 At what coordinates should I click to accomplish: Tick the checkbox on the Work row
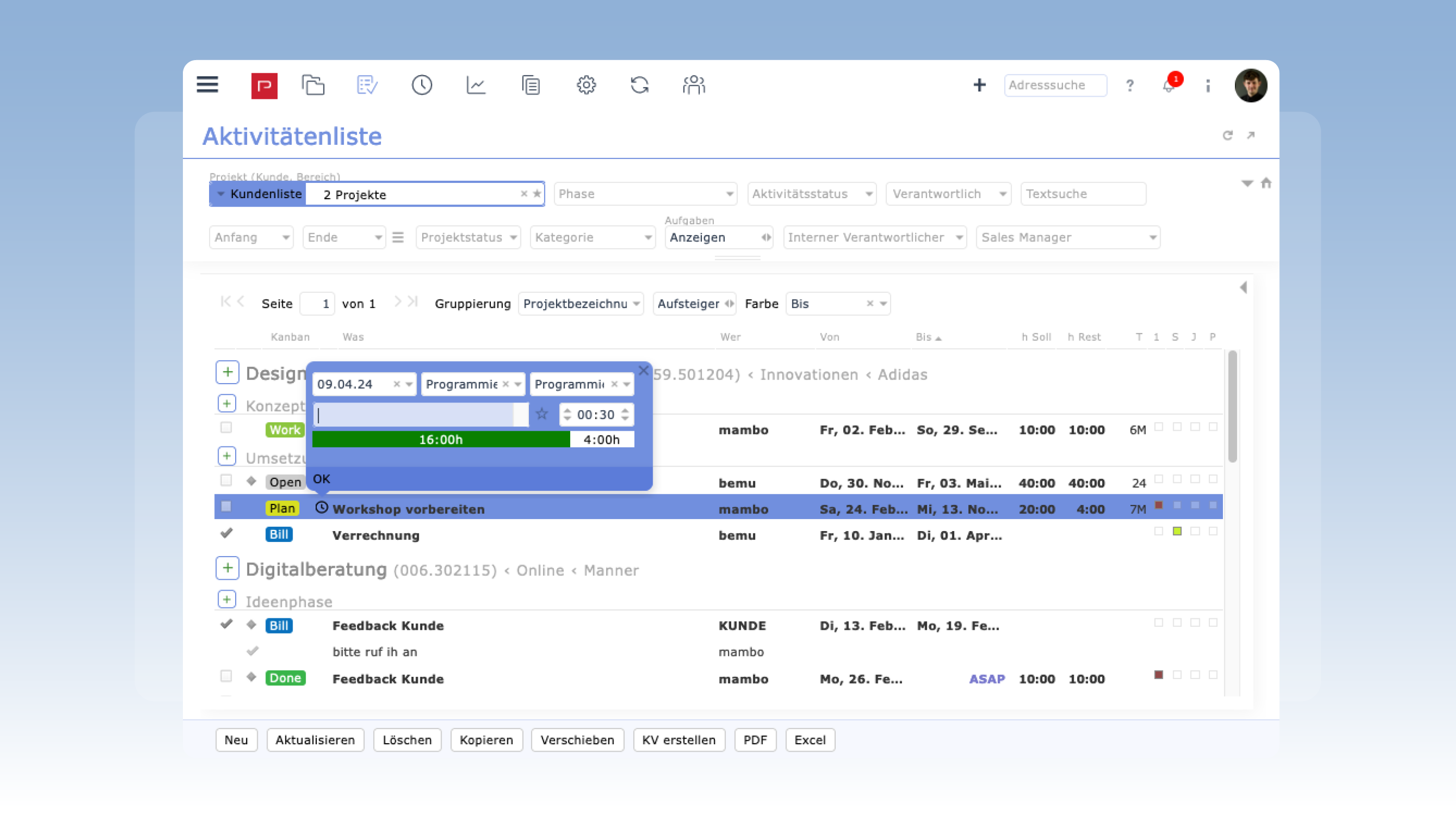226,428
